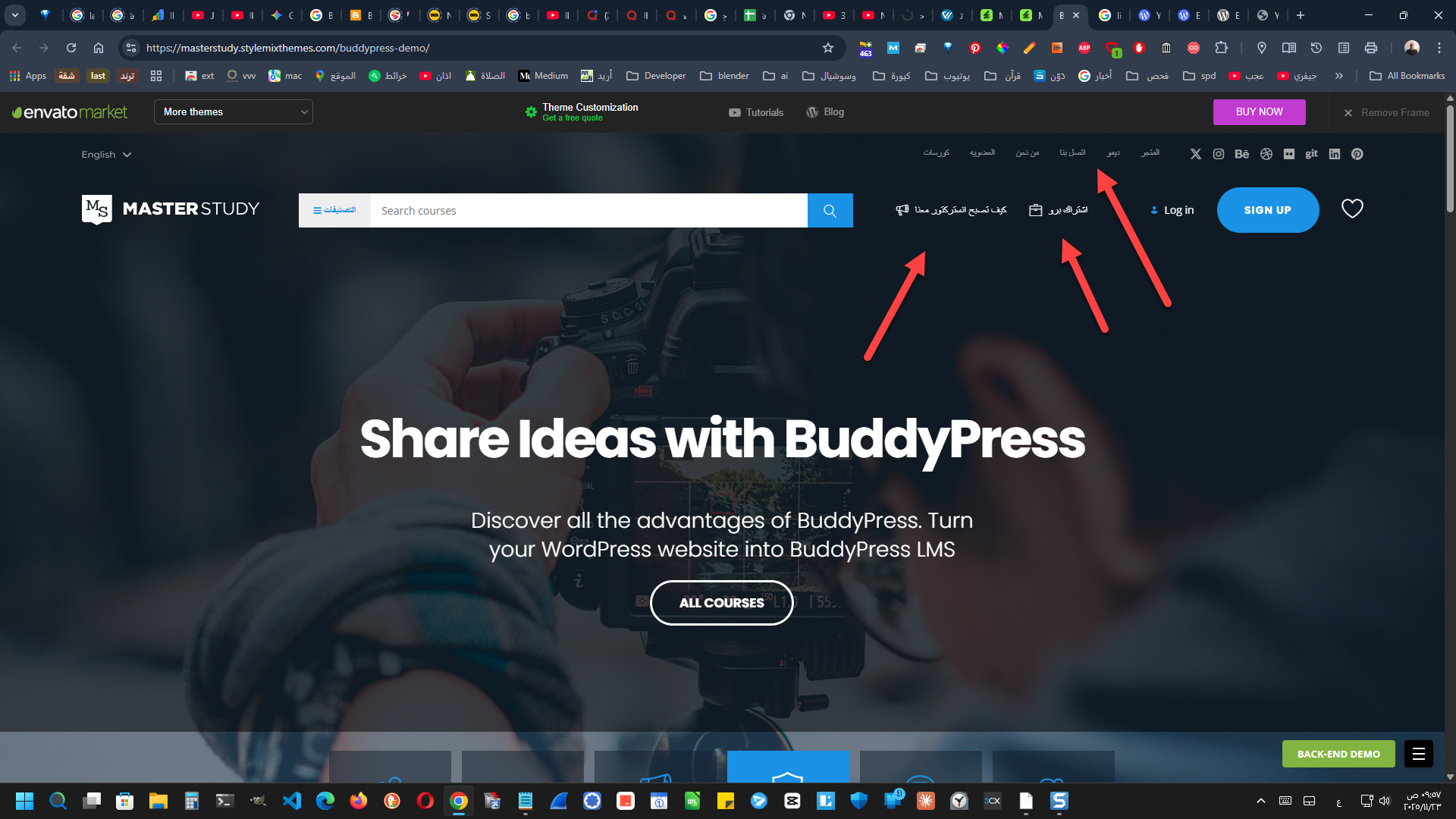Expand the course categories menu beside search

coord(334,210)
